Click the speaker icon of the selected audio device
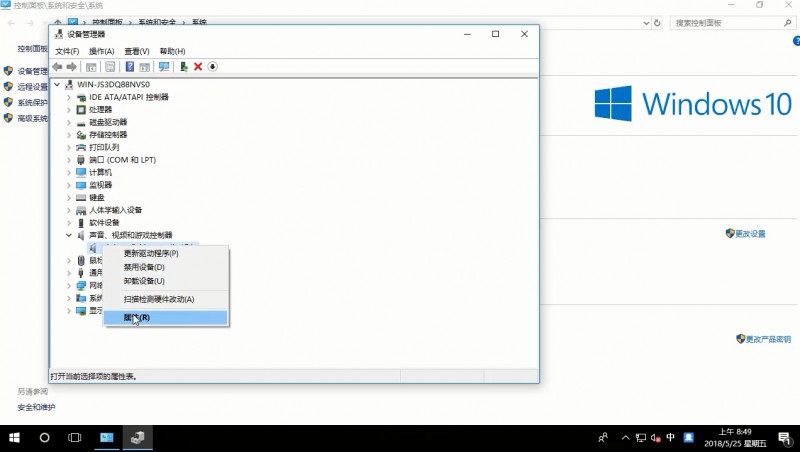 point(92,248)
